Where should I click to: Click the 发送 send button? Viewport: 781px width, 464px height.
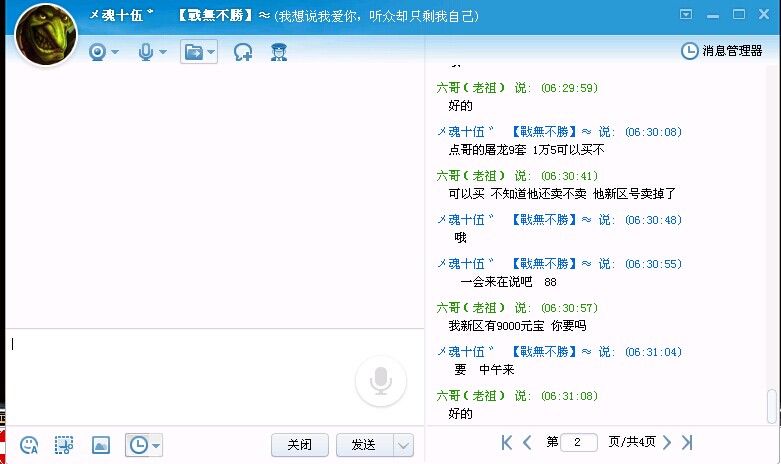[x=364, y=445]
